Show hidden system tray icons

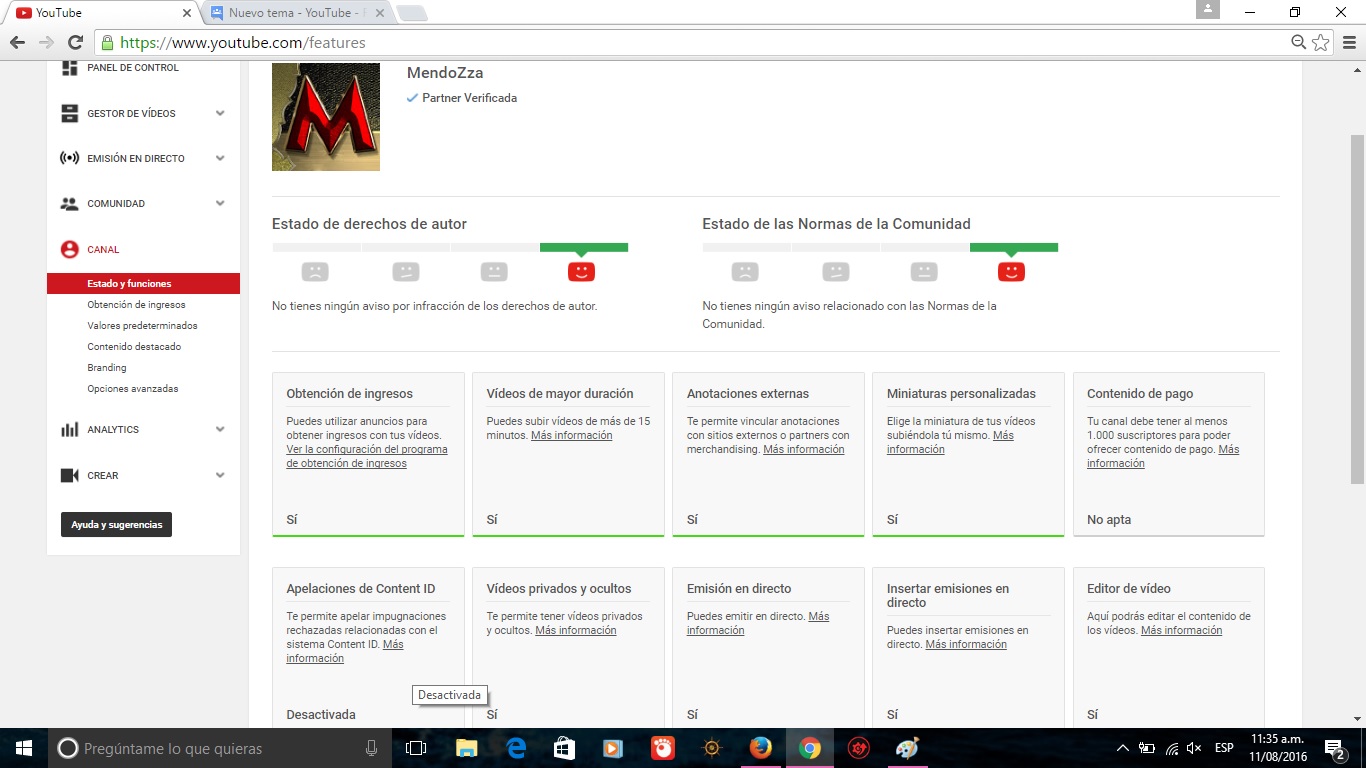(x=1122, y=748)
